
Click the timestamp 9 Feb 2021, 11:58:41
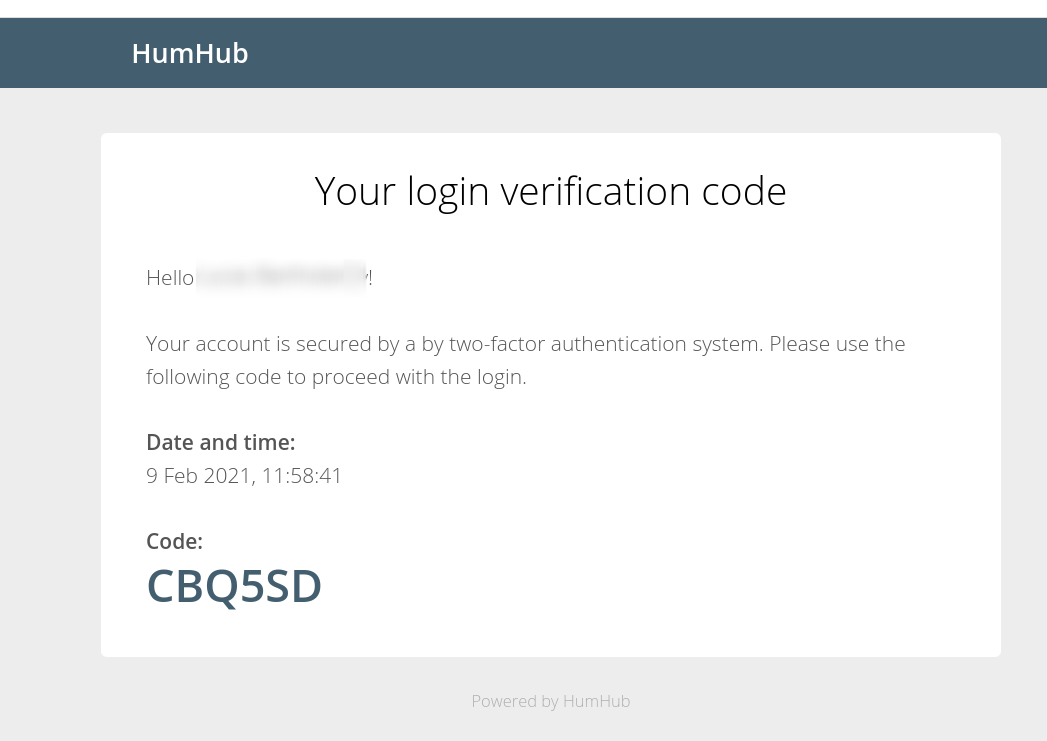pyautogui.click(x=244, y=475)
